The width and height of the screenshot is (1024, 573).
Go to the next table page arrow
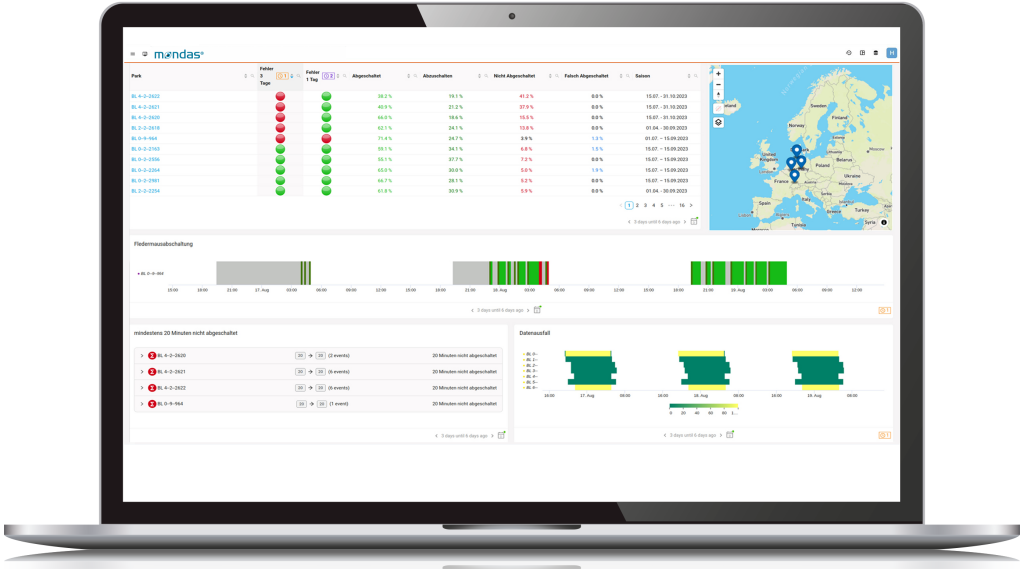click(x=691, y=205)
